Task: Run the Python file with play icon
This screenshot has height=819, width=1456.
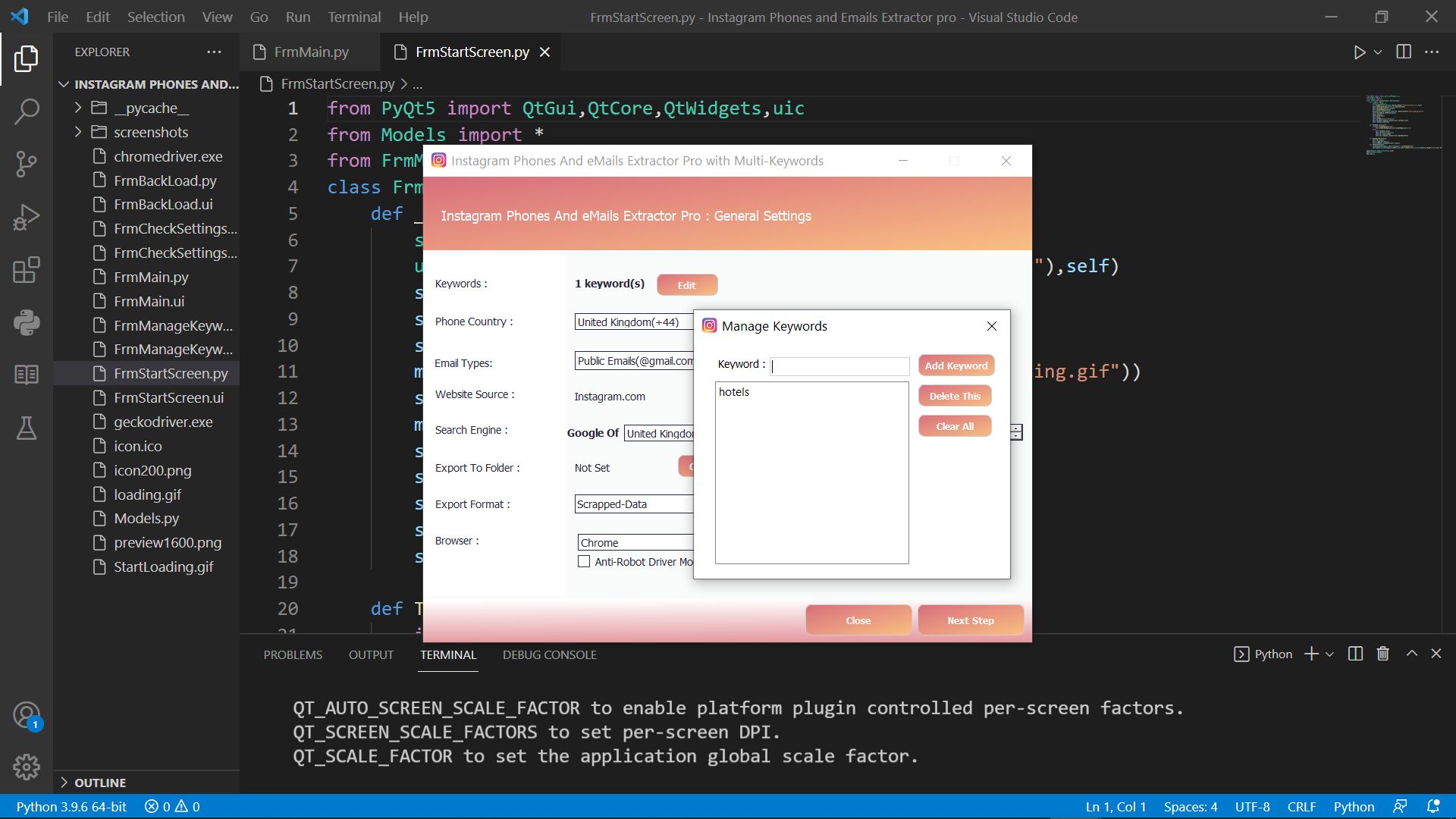Action: point(1360,52)
